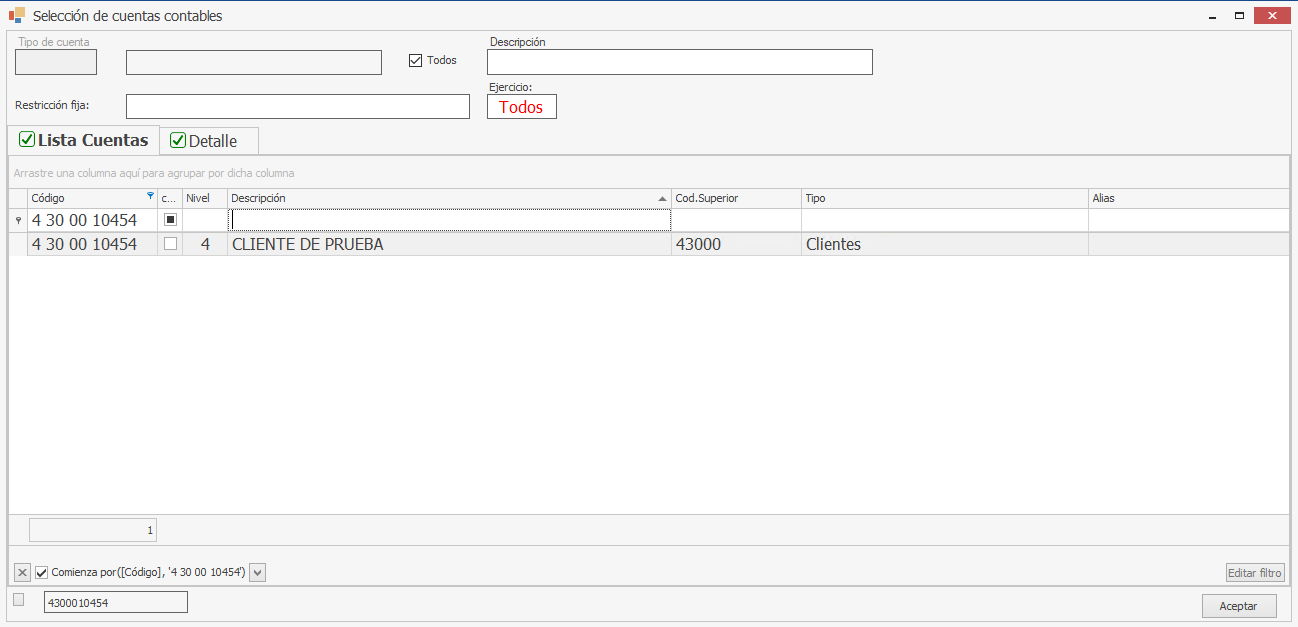Image resolution: width=1298 pixels, height=627 pixels.
Task: Open the Ejercicio 'Todos' selector
Action: (x=521, y=107)
